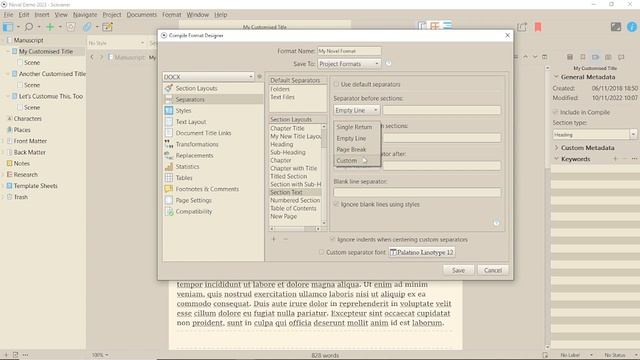This screenshot has width=640, height=360.
Task: Toggle split editor icon in header
Action: point(544,57)
